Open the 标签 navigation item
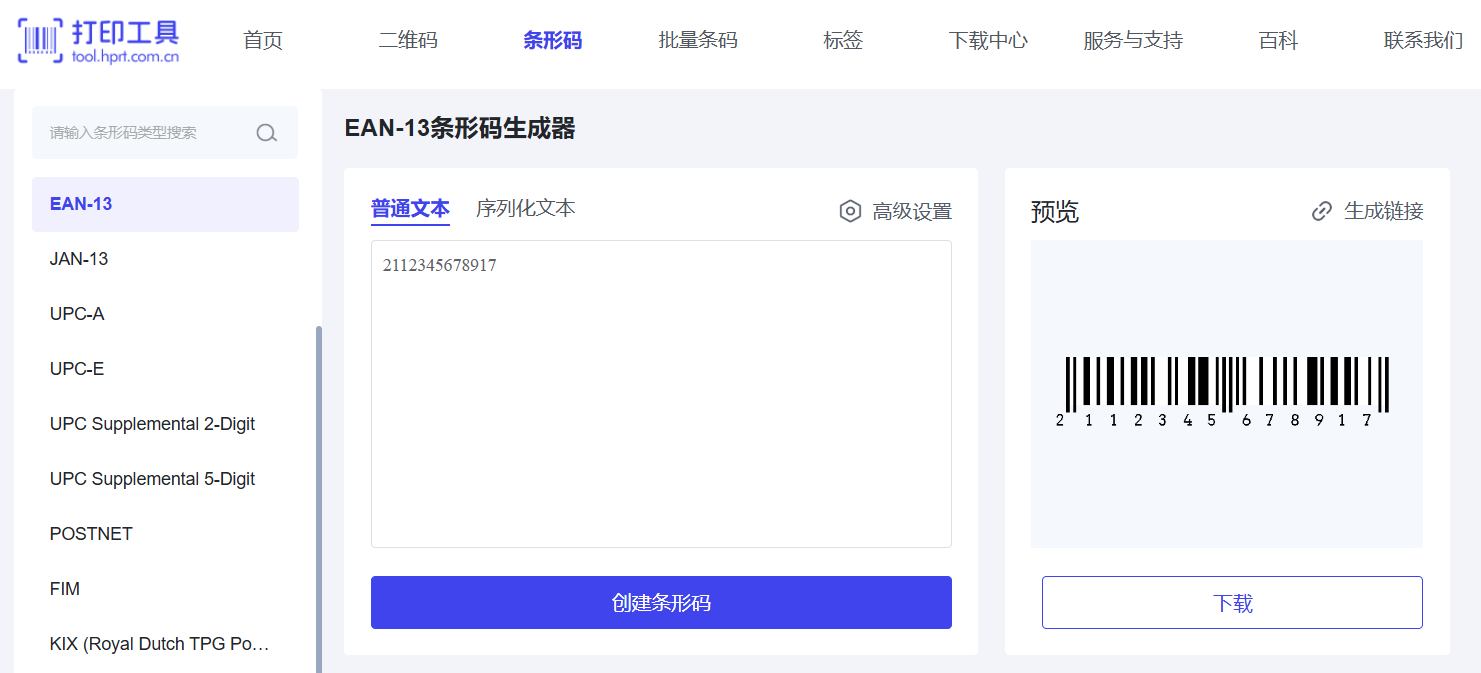This screenshot has width=1481, height=673. click(x=843, y=40)
